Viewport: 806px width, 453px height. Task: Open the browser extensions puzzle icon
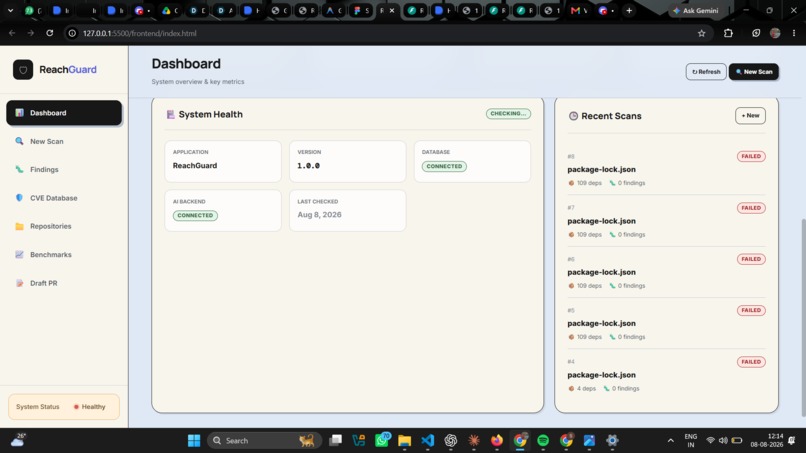coord(728,33)
